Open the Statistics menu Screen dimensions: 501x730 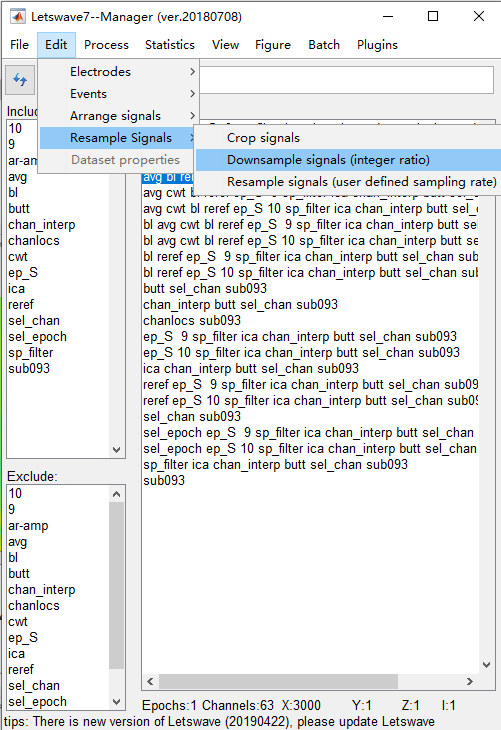coord(169,45)
